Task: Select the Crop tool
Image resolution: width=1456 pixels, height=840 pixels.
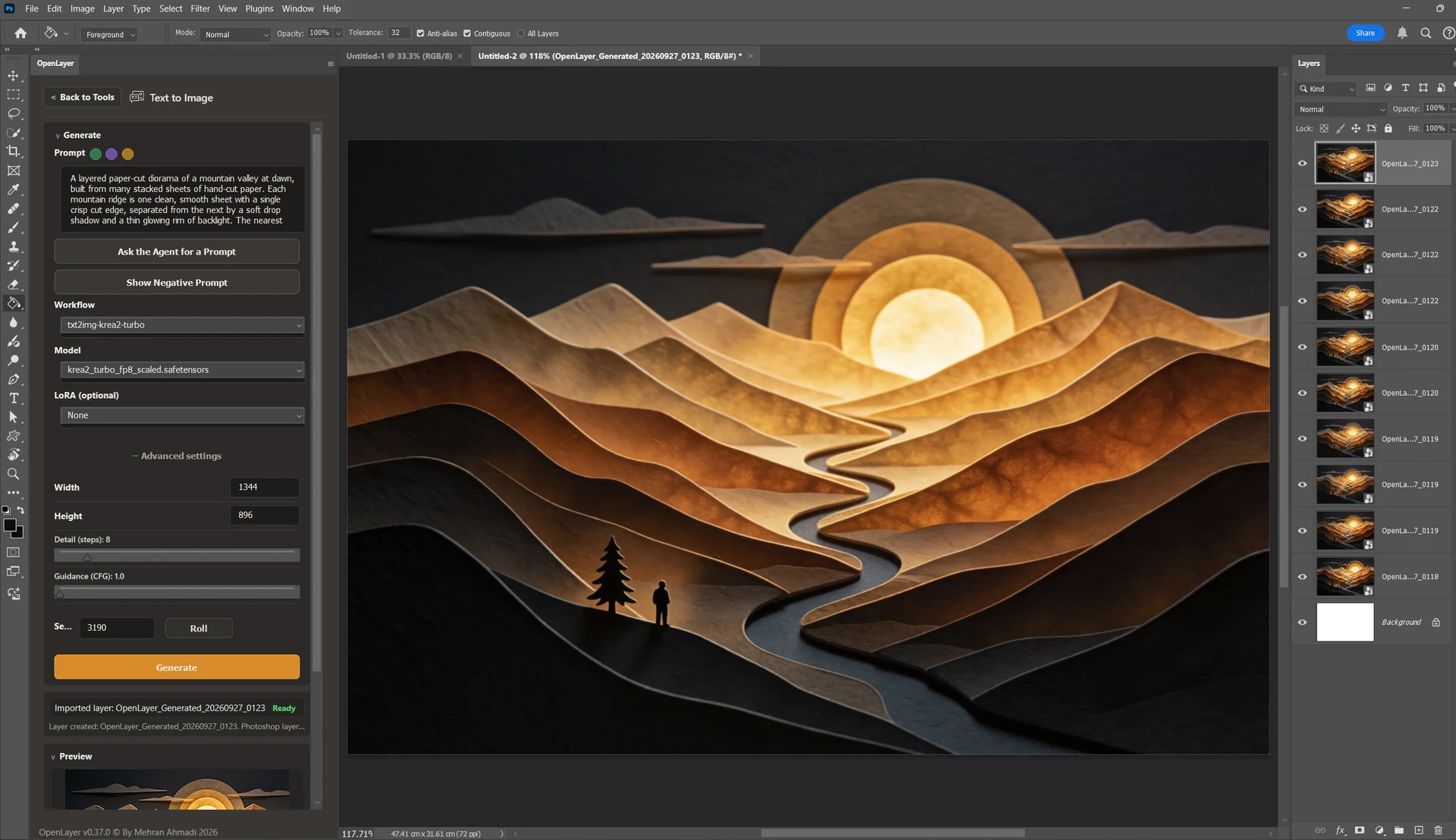Action: (x=14, y=152)
